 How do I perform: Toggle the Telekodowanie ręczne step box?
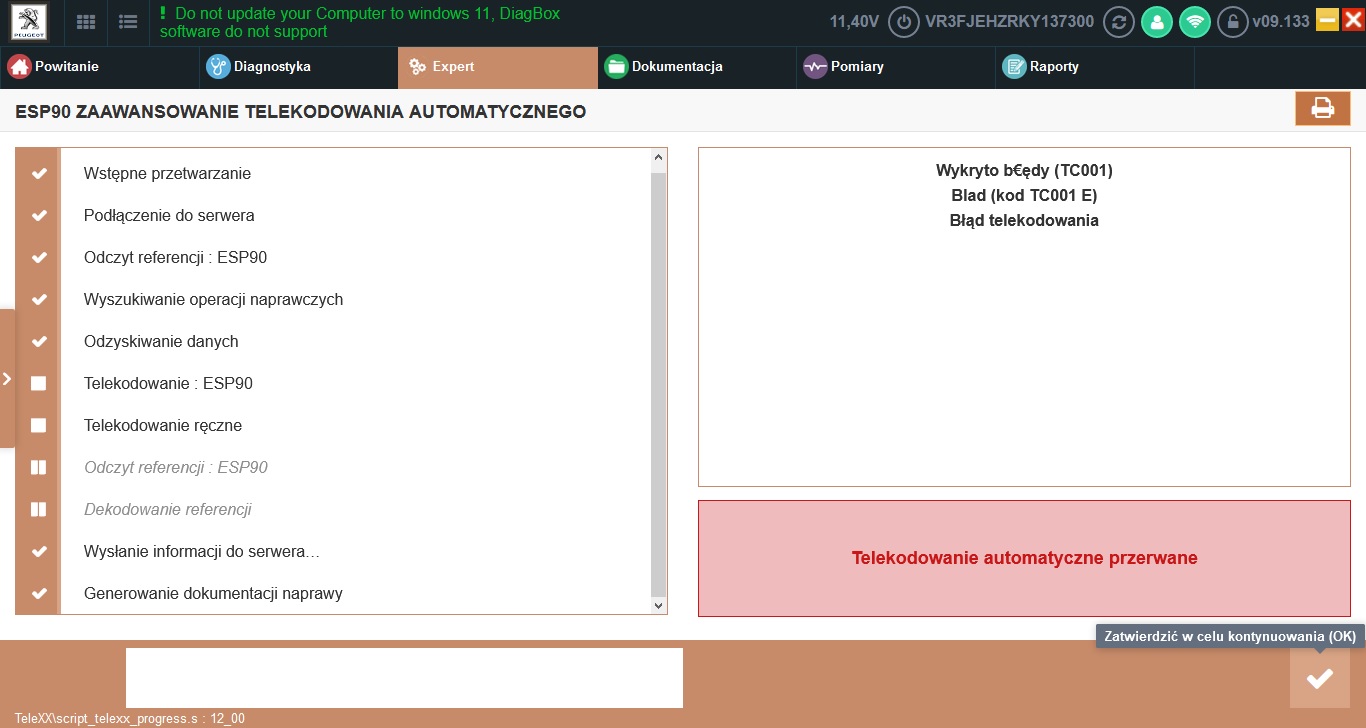tap(38, 425)
